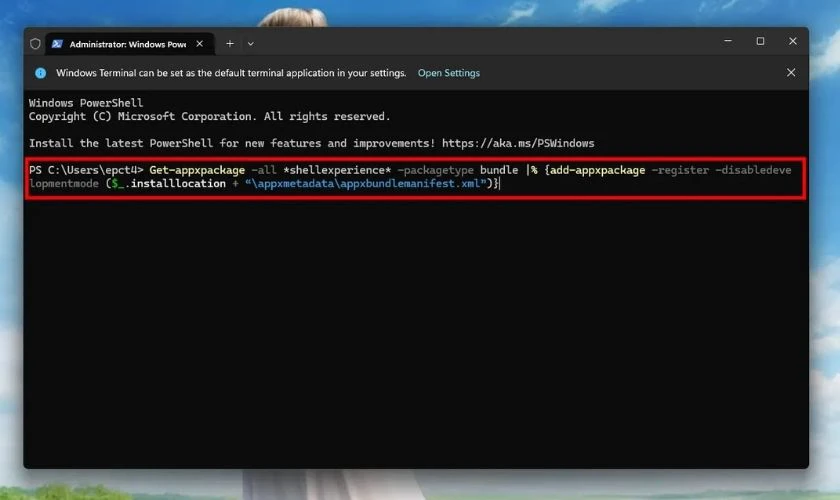
Task: Open a new tab with plus button
Action: point(230,44)
